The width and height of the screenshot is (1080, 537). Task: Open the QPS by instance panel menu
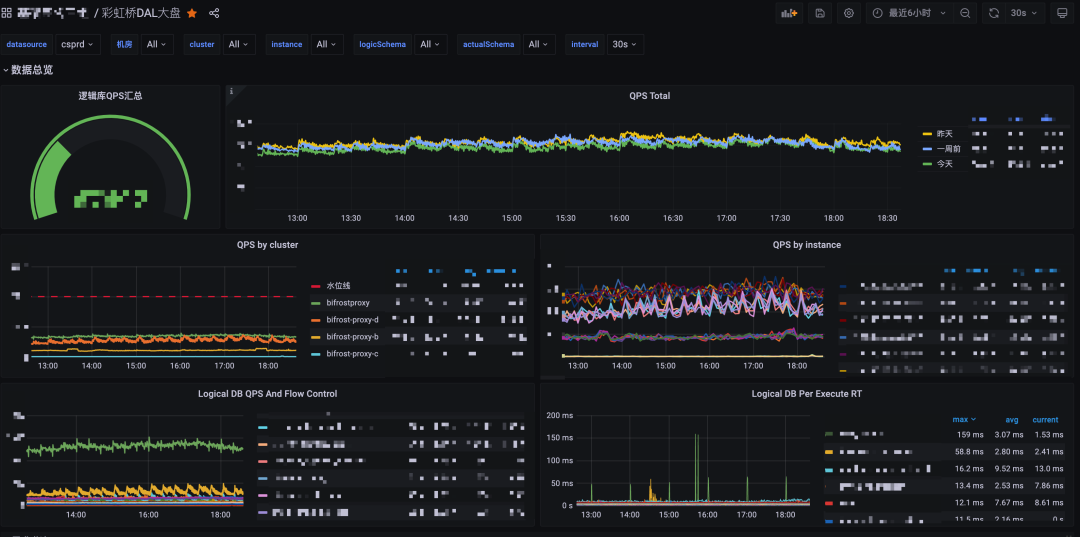pos(807,244)
